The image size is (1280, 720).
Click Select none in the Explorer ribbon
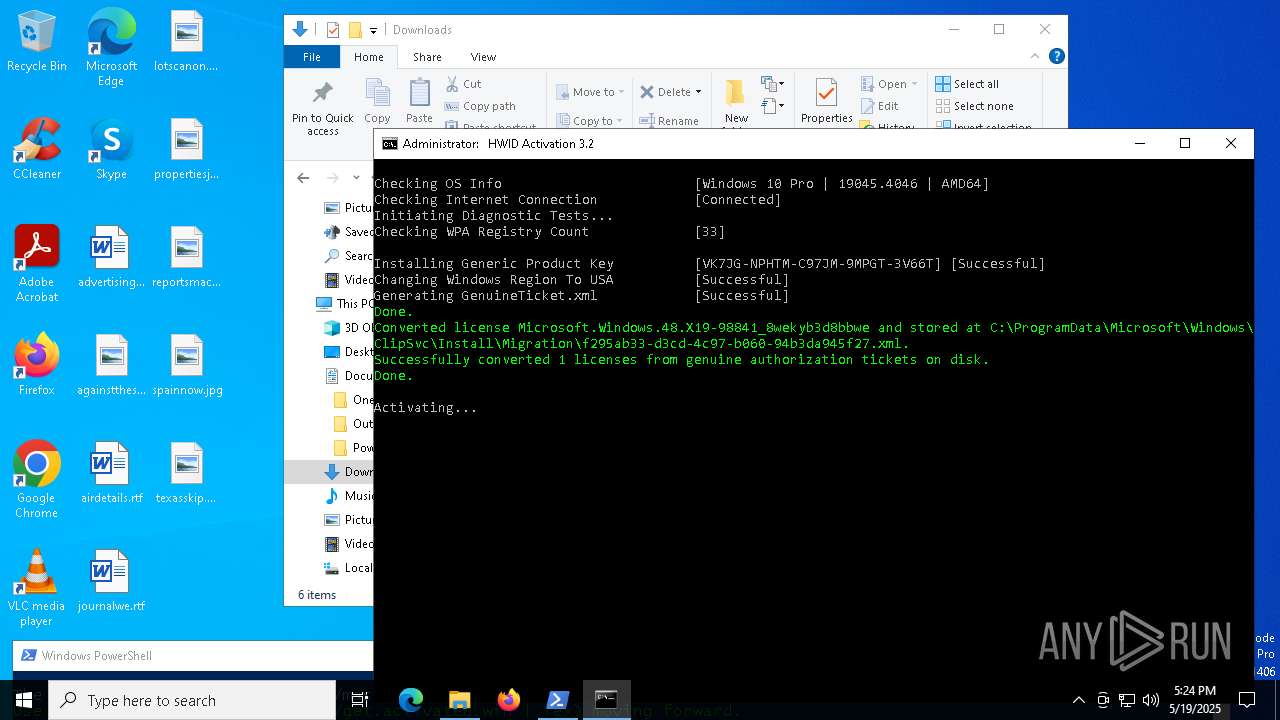click(975, 106)
